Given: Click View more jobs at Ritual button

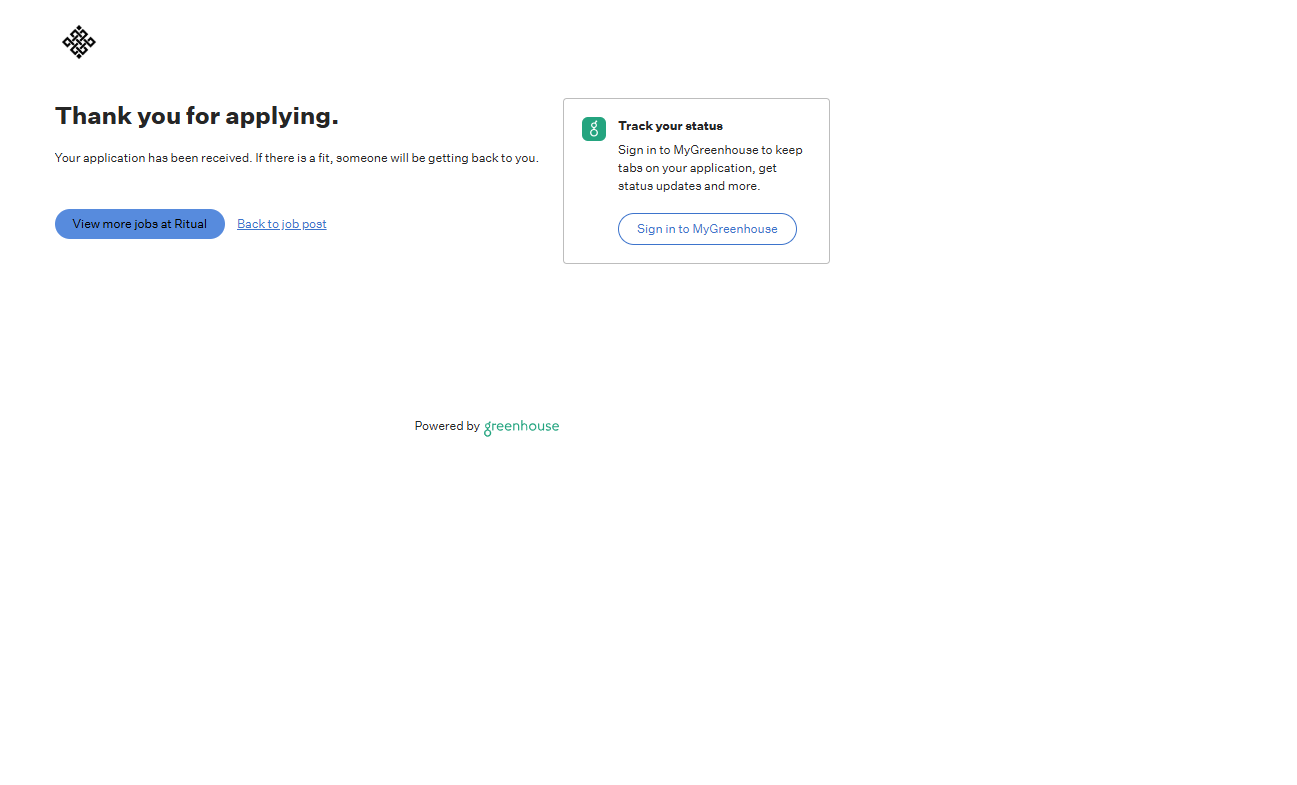Looking at the screenshot, I should click(140, 224).
